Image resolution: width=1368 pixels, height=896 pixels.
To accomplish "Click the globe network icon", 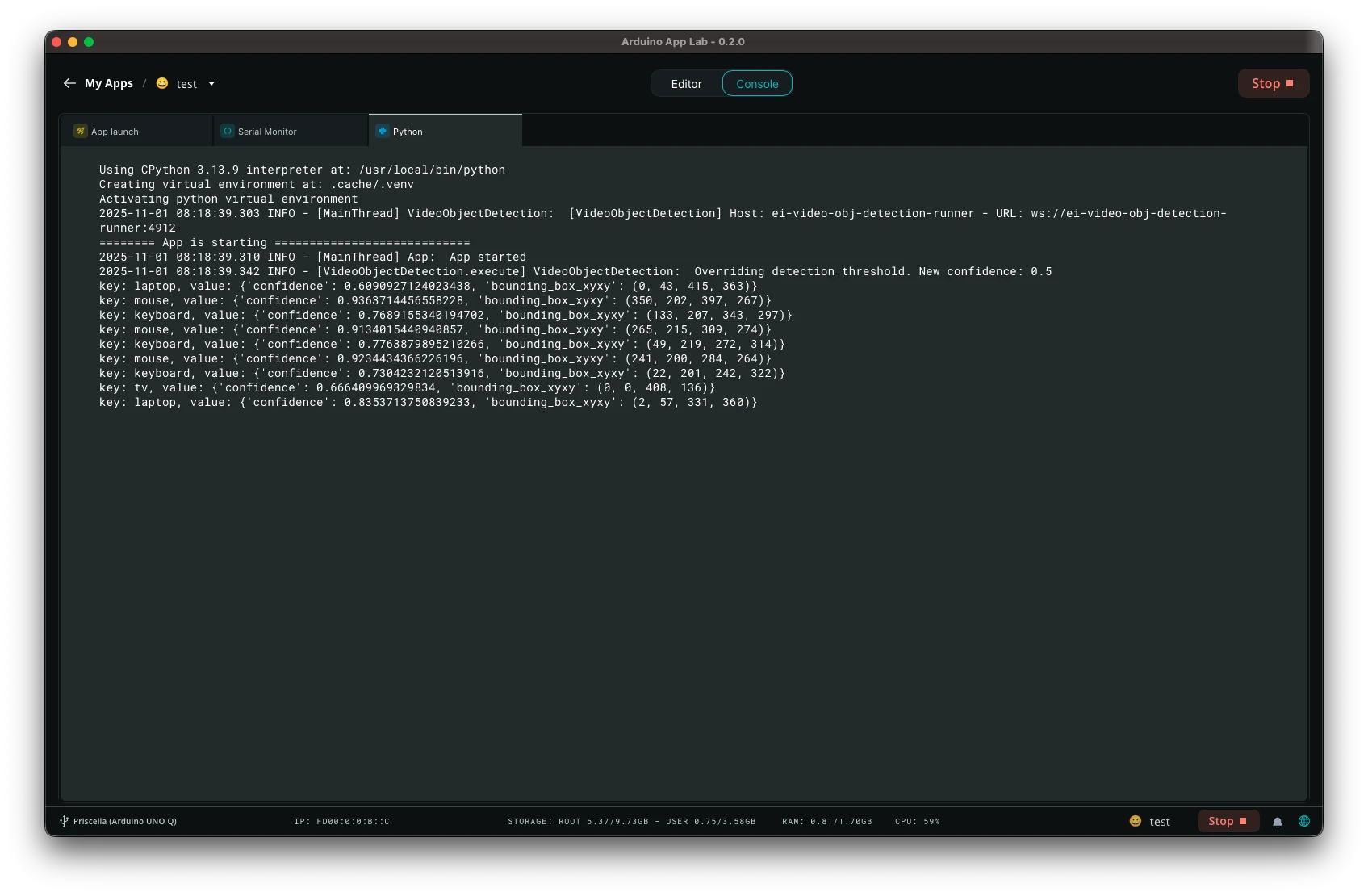I will (1304, 821).
